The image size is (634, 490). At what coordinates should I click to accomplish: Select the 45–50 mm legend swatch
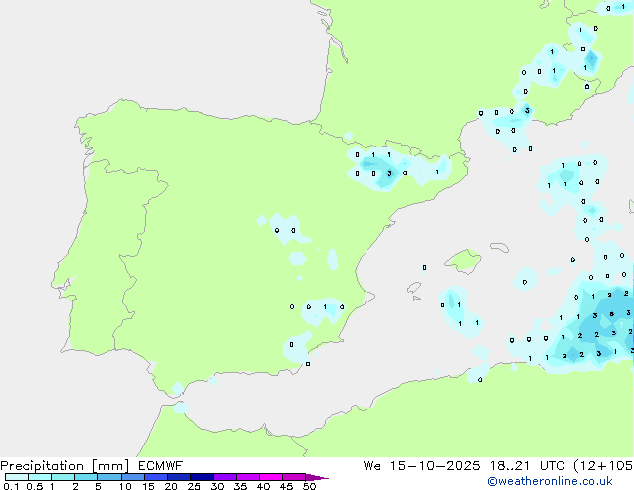[295, 478]
